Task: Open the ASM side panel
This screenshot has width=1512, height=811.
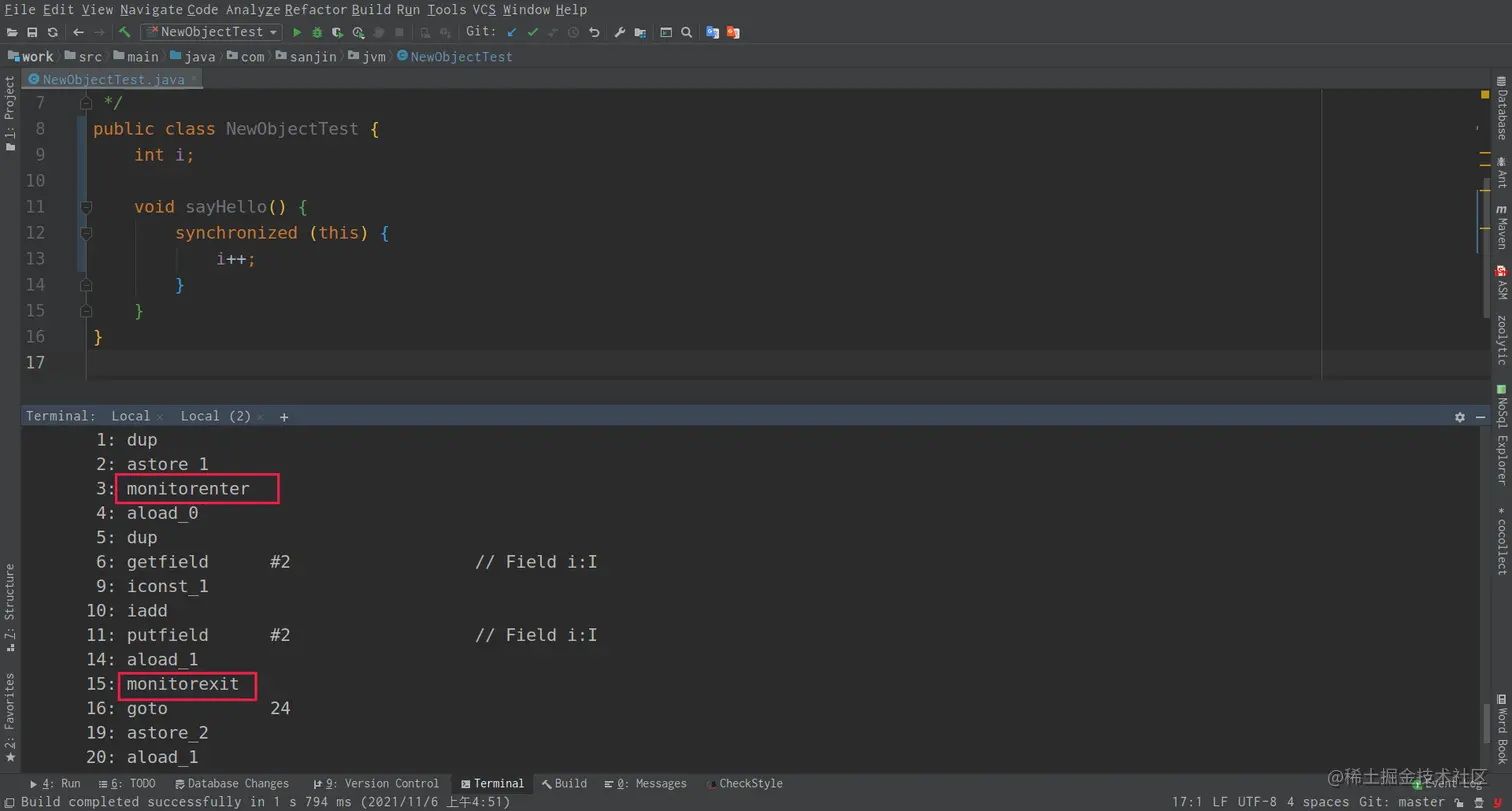Action: click(x=1501, y=282)
